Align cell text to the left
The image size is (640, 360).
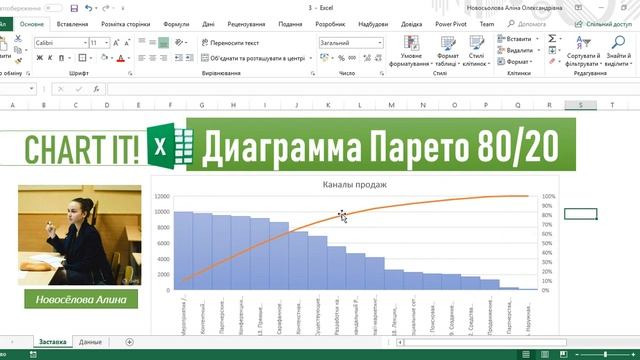click(x=142, y=58)
